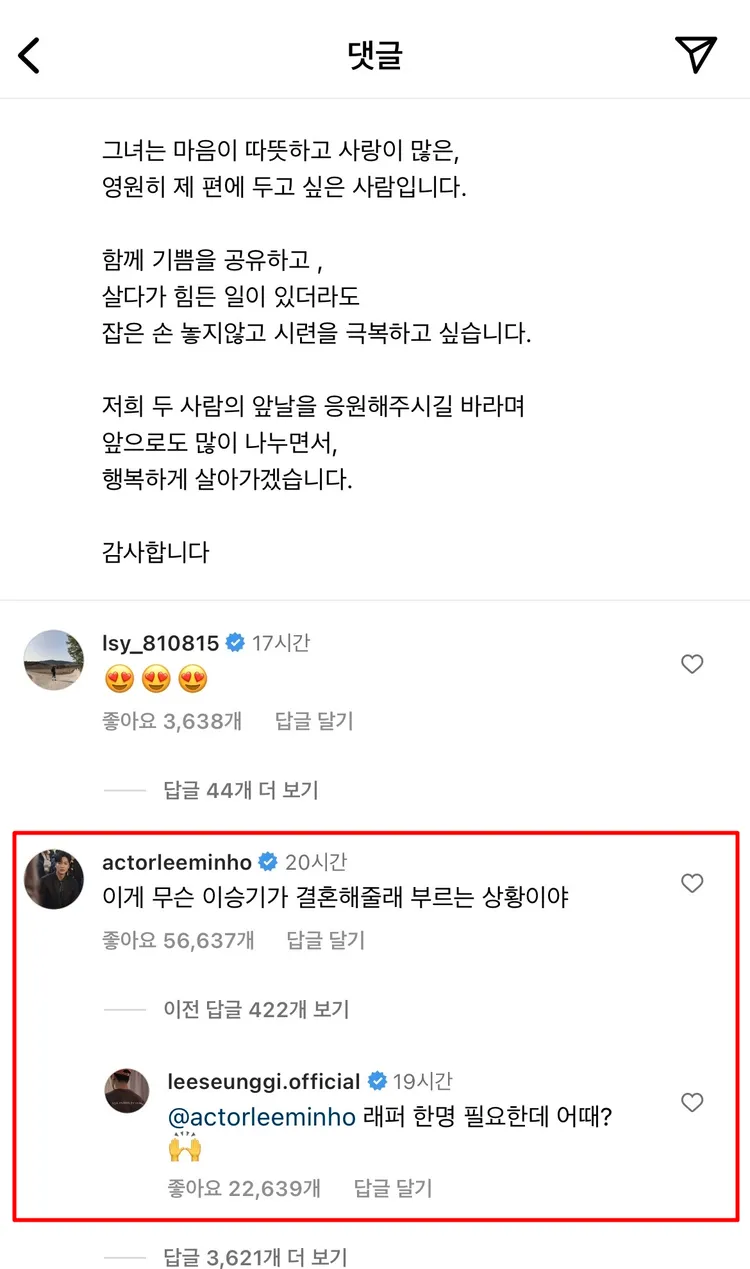
Task: Reply to lsy_810815's comment
Action: [x=313, y=722]
